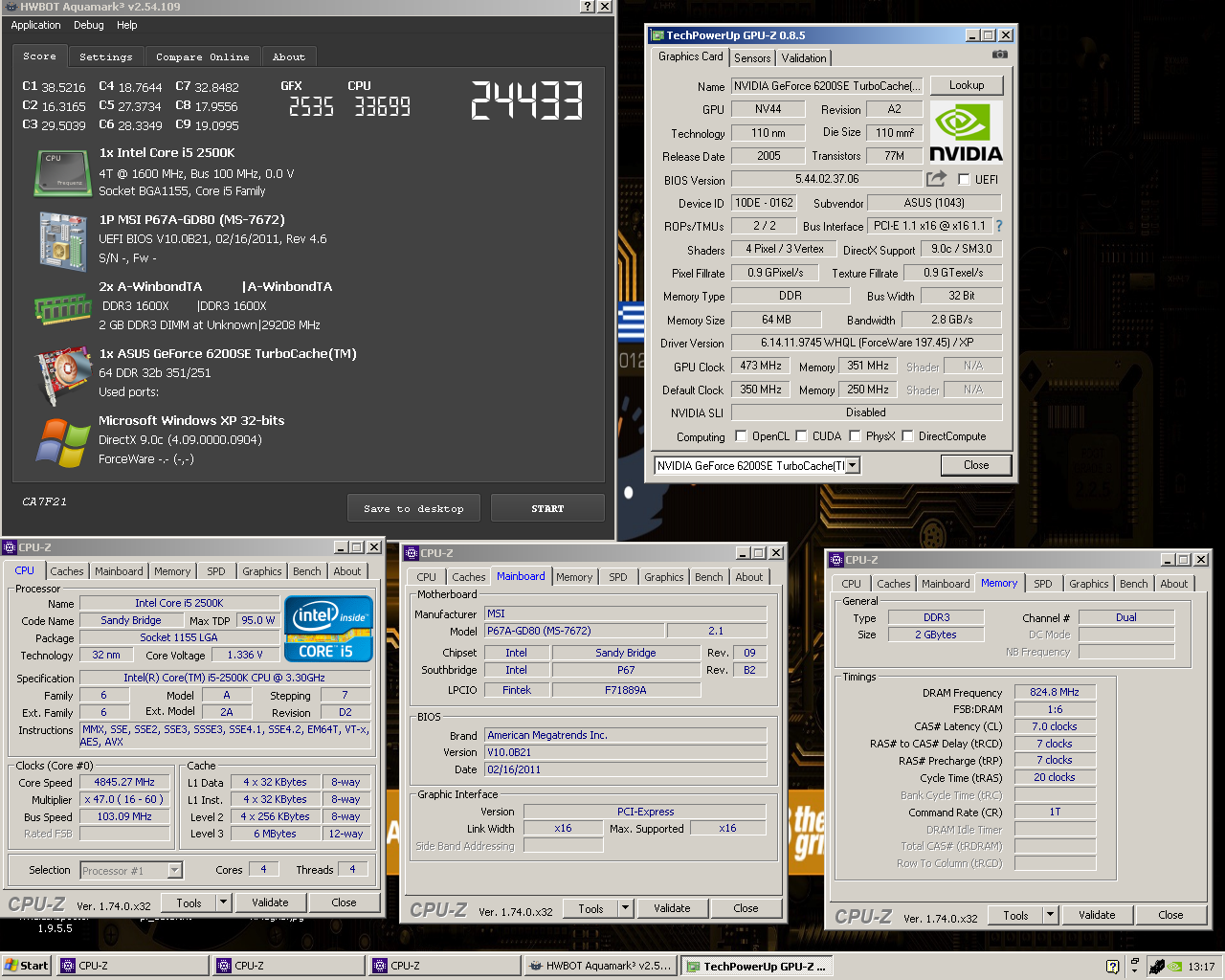Image resolution: width=1225 pixels, height=980 pixels.
Task: Switch to Compare Online tab in Aquamark
Action: coord(203,57)
